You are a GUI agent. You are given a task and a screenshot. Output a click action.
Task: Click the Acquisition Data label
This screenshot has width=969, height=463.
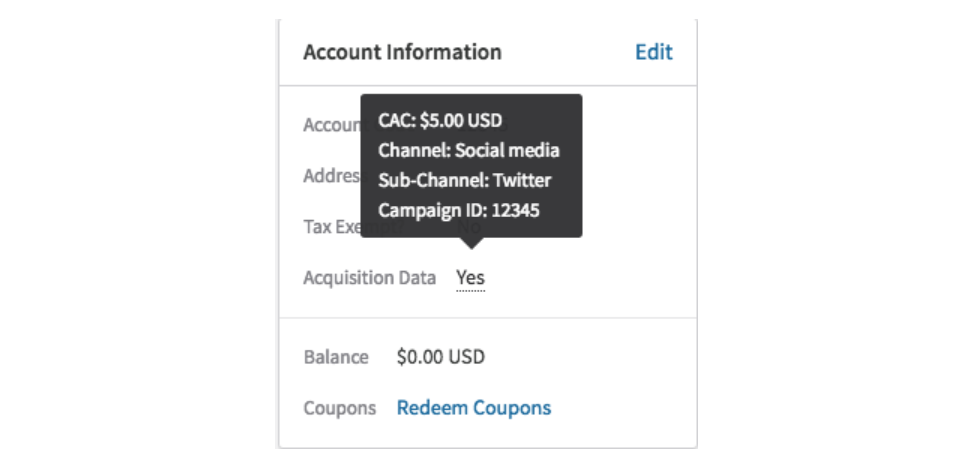pyautogui.click(x=369, y=278)
